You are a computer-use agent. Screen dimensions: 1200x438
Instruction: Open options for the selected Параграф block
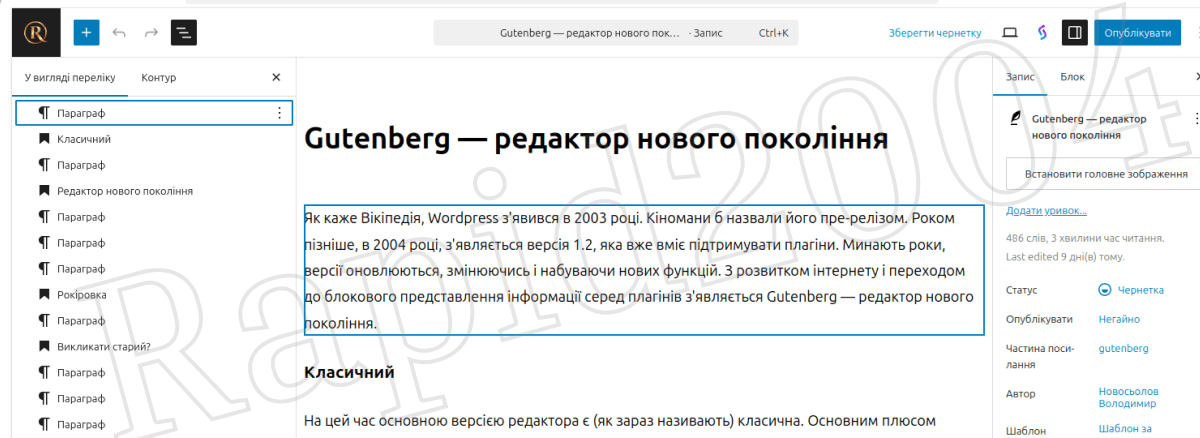[279, 113]
